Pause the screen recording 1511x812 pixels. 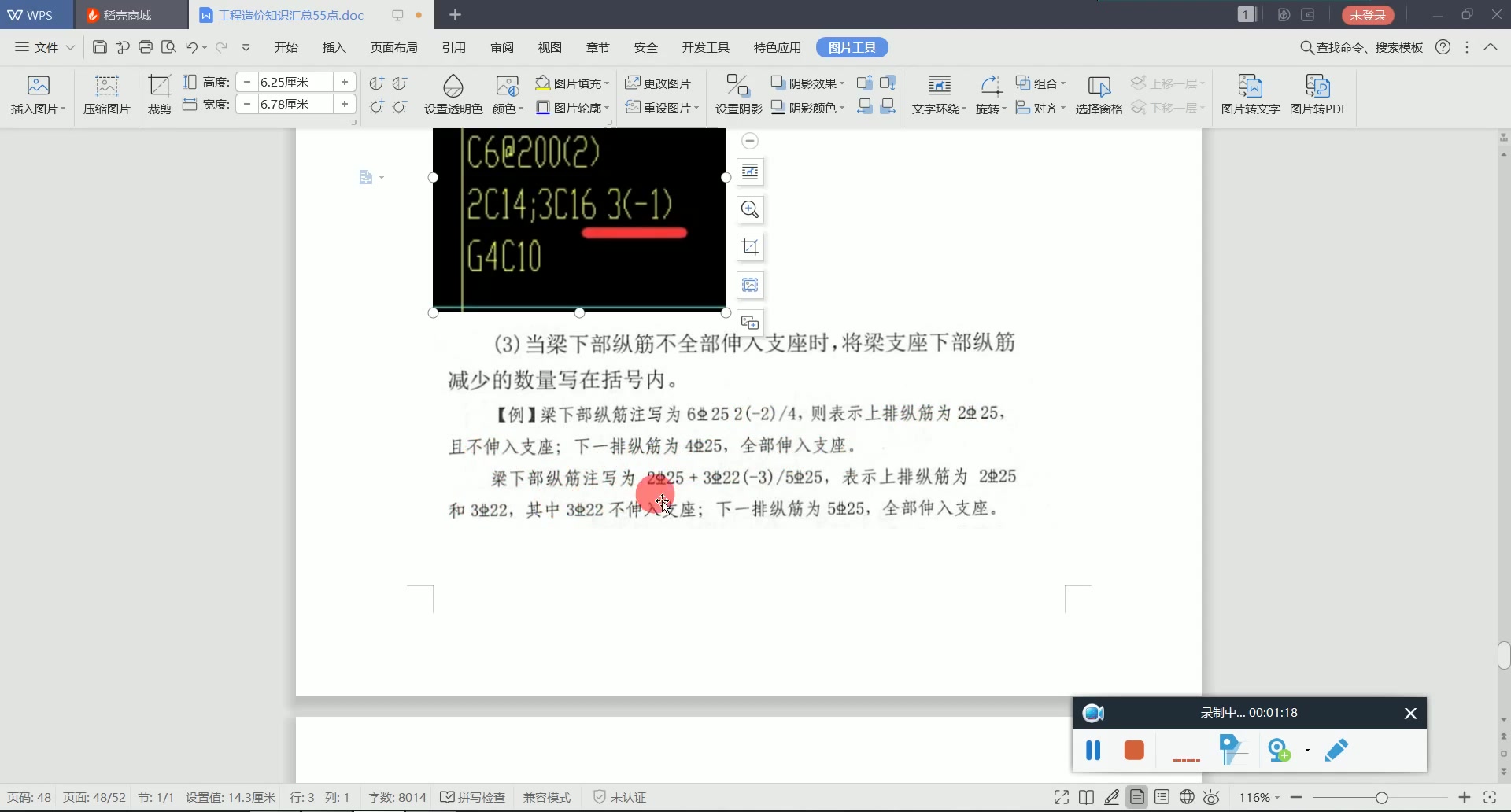click(1093, 750)
